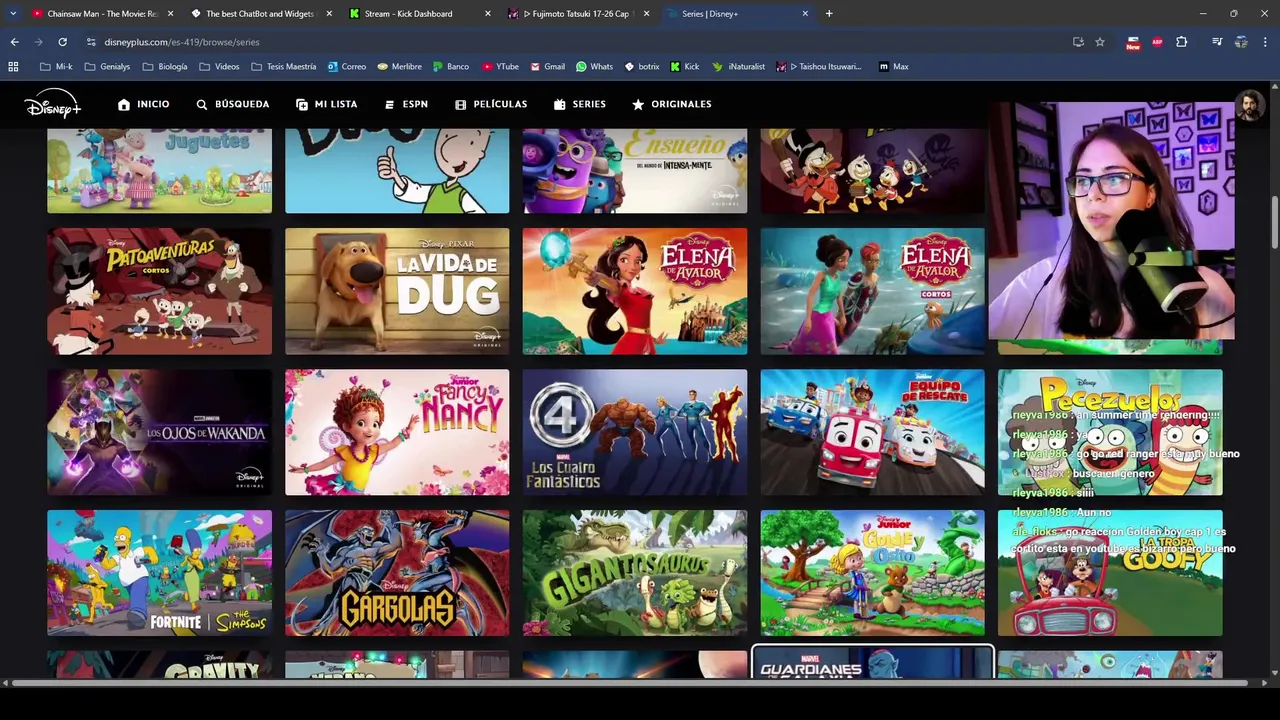This screenshot has width=1280, height=720.
Task: Expand the Videos bookmark folder
Action: 219,66
